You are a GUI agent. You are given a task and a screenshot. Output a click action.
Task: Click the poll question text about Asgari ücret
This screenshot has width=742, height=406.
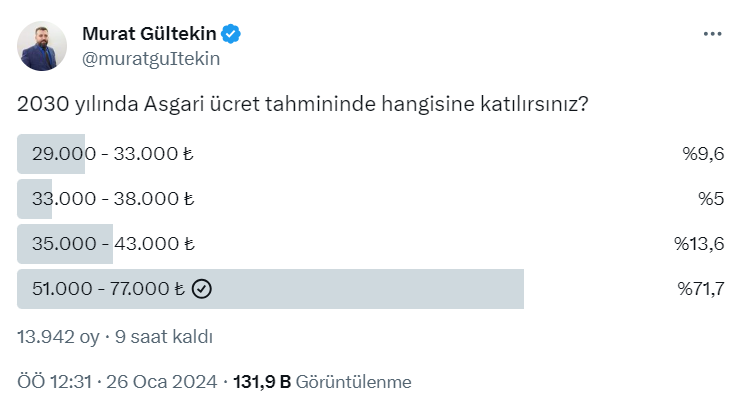(x=302, y=104)
